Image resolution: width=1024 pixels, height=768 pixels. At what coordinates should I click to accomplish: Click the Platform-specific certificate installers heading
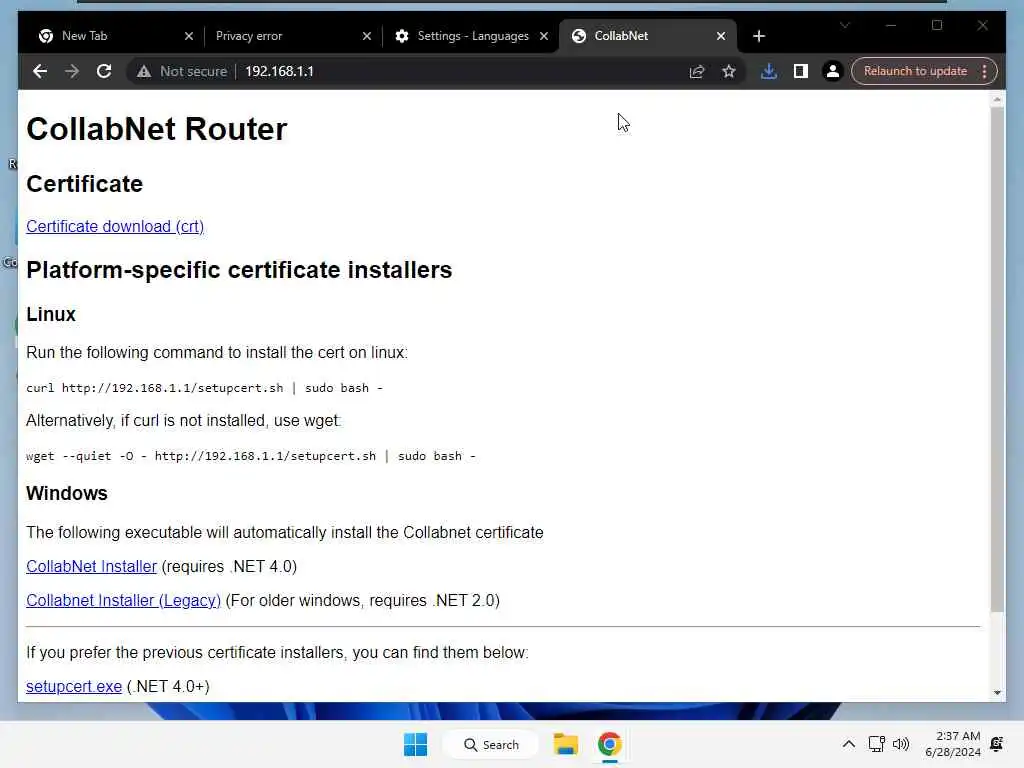click(x=239, y=270)
